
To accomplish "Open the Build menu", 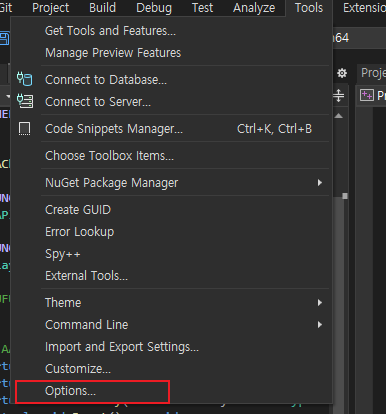I will pyautogui.click(x=102, y=8).
